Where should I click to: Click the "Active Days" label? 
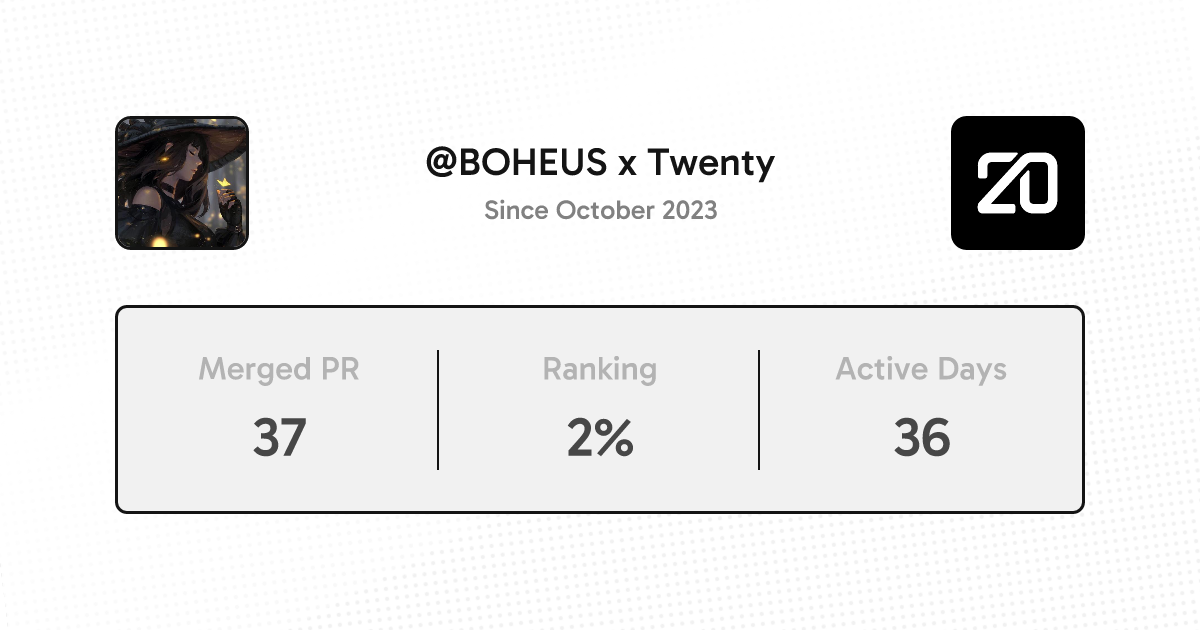(921, 369)
